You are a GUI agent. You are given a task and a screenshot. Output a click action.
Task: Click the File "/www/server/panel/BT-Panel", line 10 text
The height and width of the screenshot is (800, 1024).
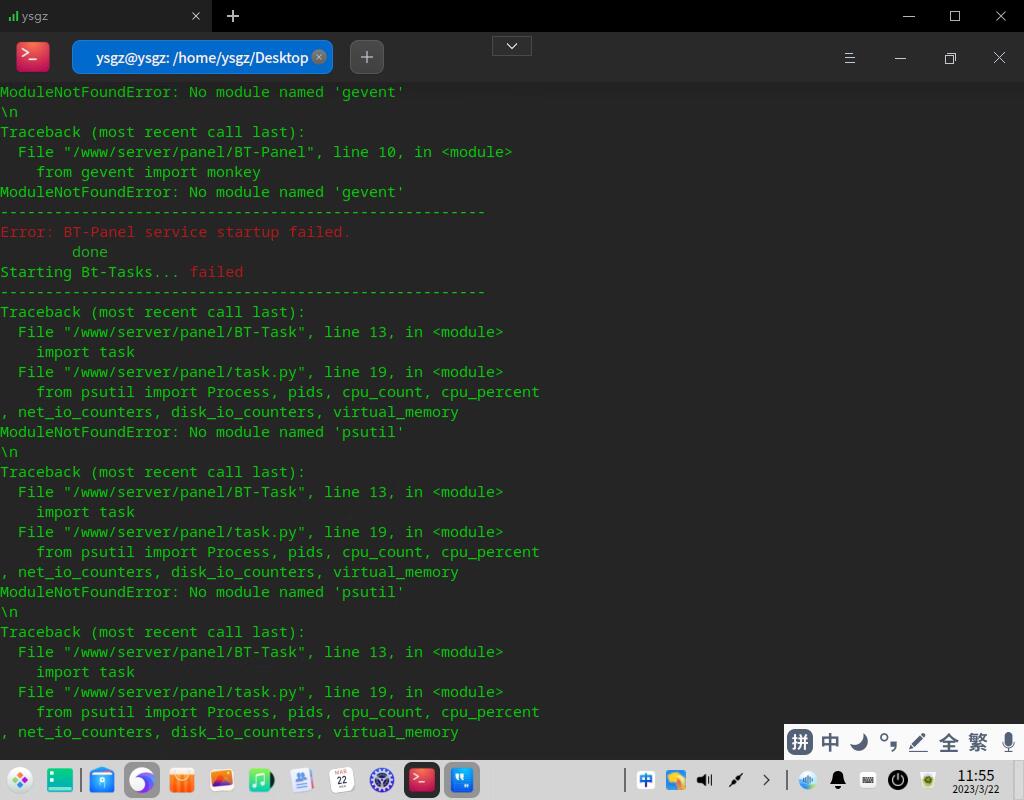[207, 152]
